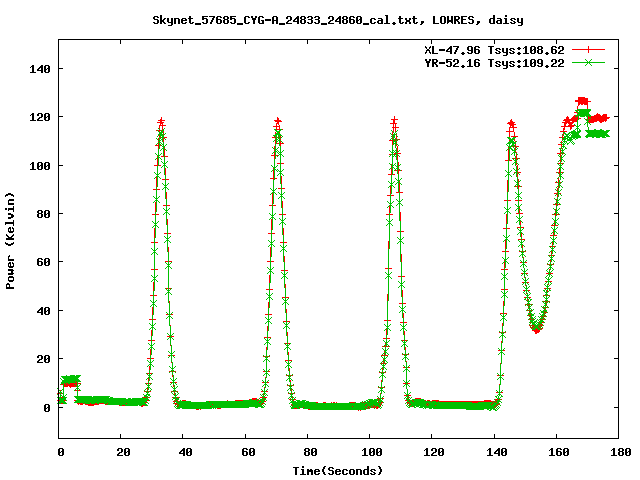The height and width of the screenshot is (480, 640).
Task: Click the y-axis tick label 140
Action: 40,69
